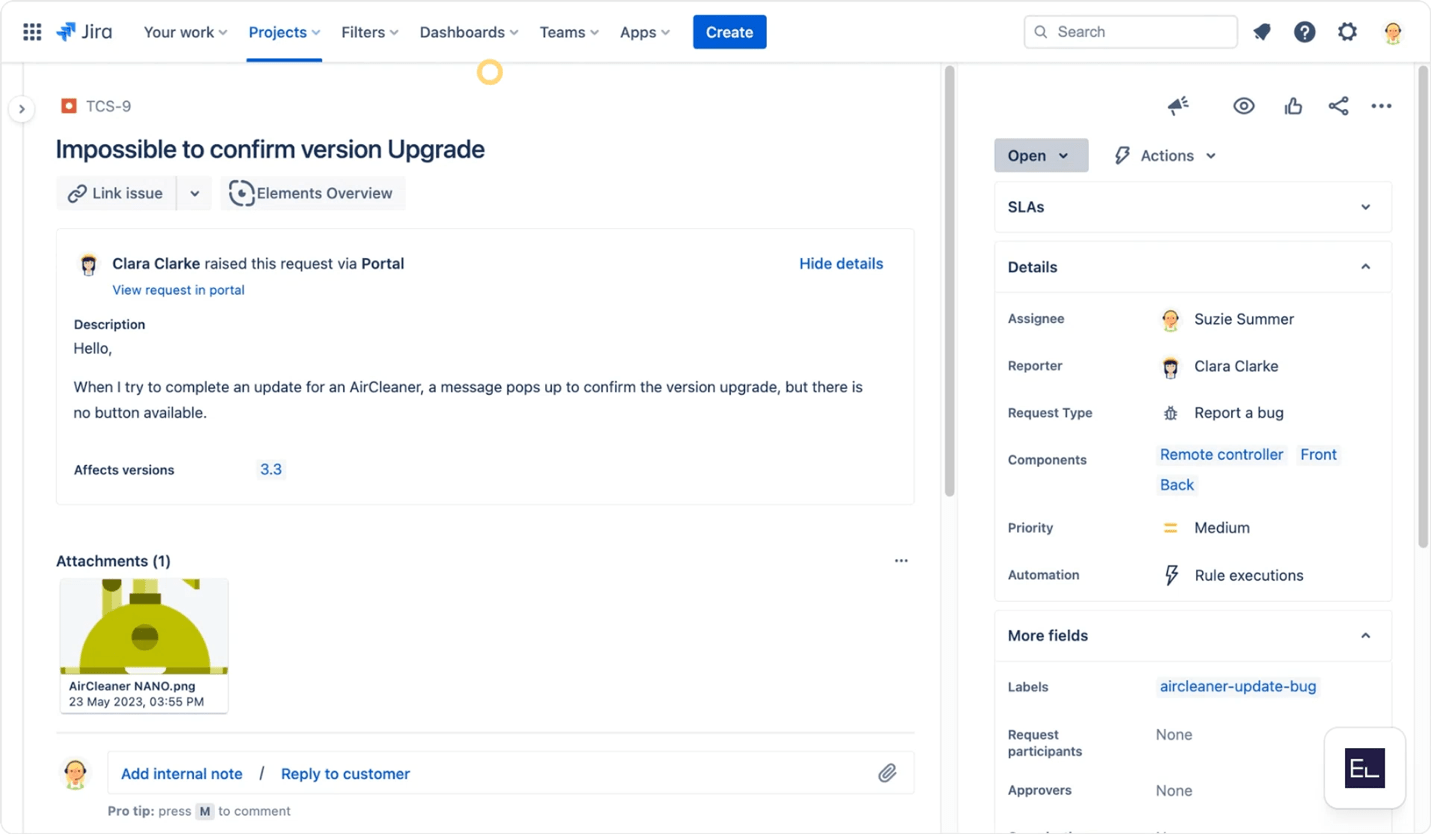Click the EL floating widget icon

tap(1365, 768)
